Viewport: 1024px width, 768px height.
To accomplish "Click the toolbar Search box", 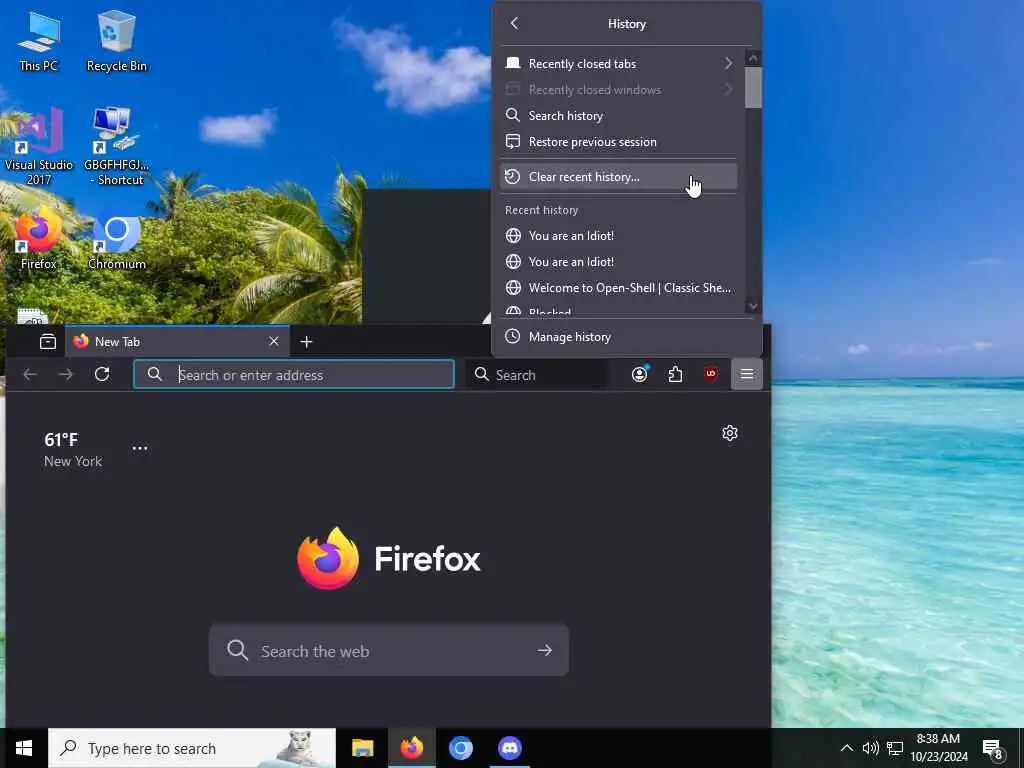I will pos(536,374).
